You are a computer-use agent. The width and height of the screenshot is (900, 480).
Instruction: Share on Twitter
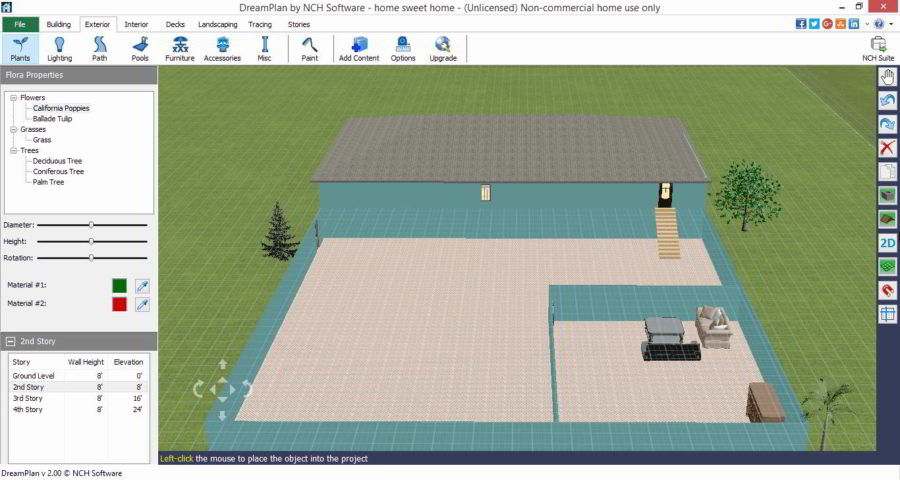[x=814, y=24]
